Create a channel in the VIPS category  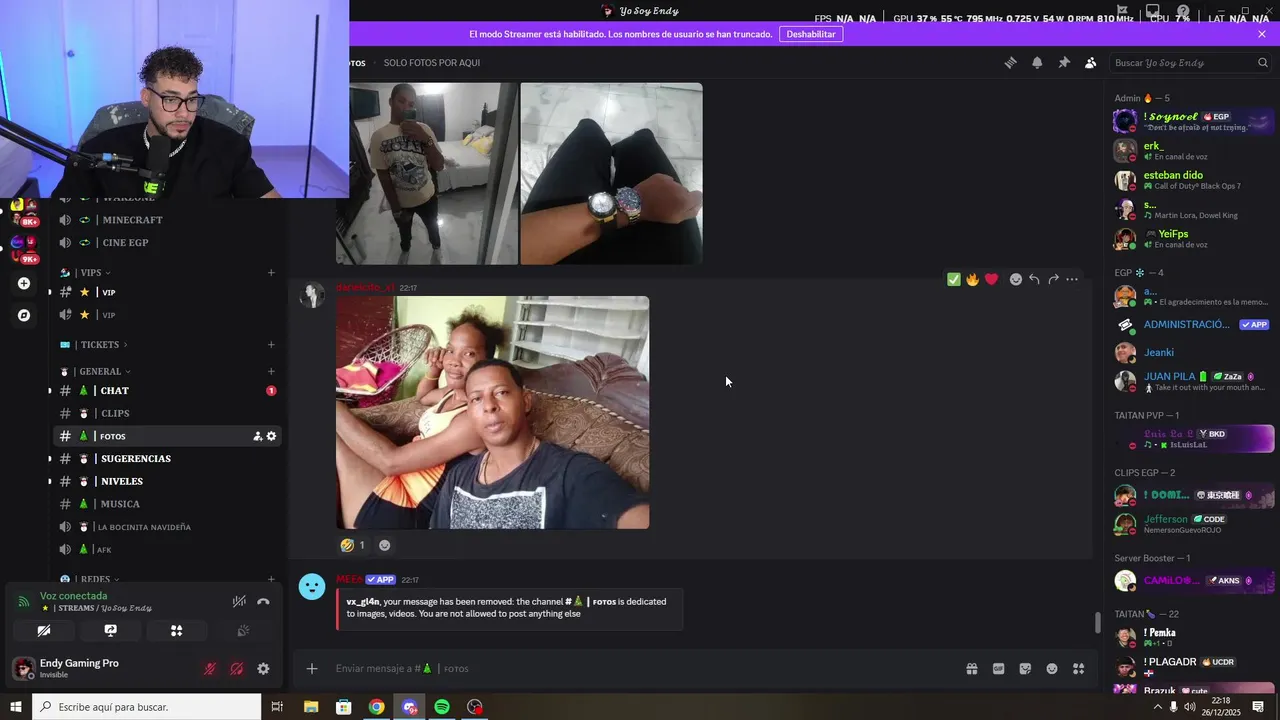(271, 273)
